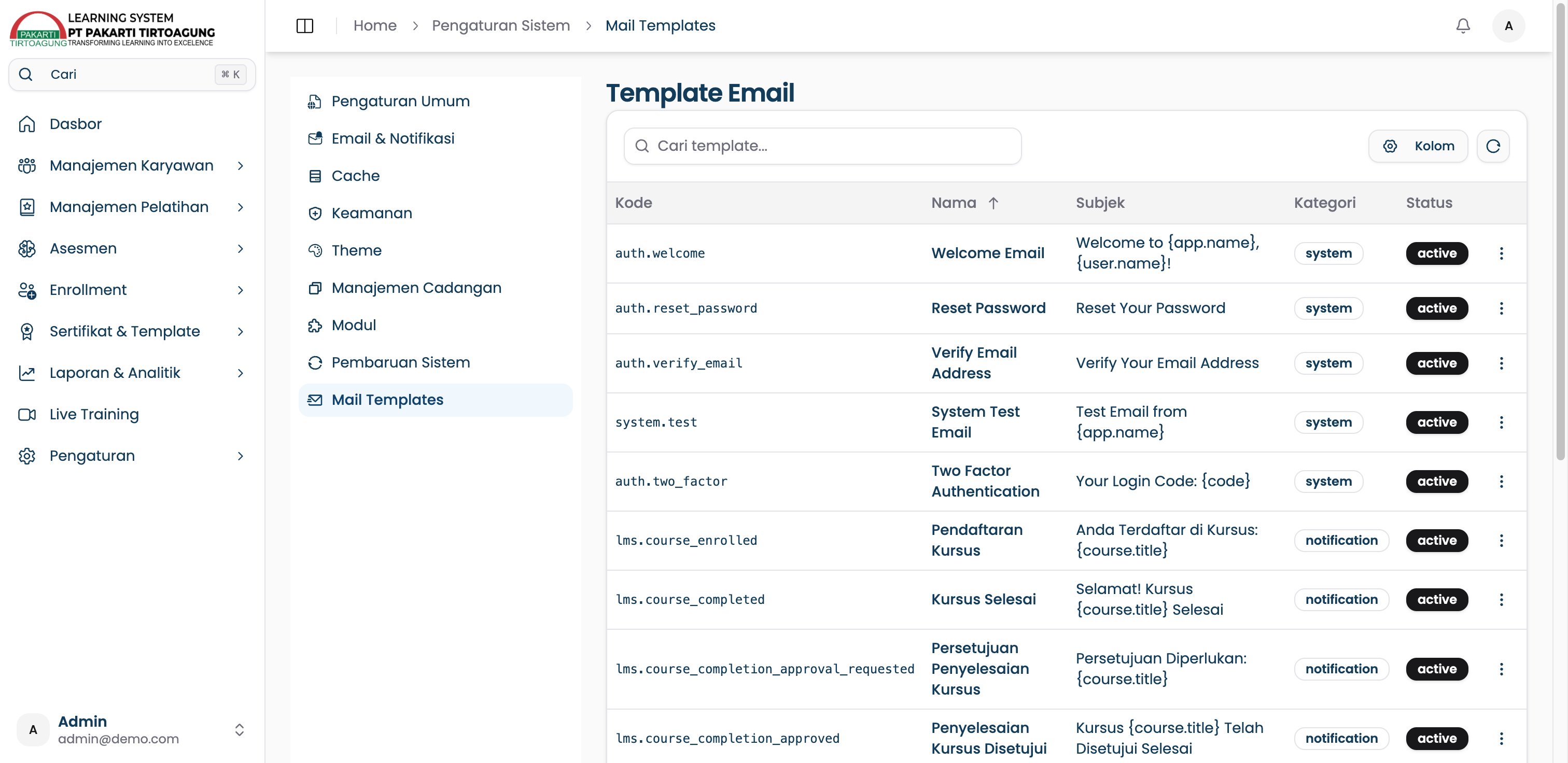
Task: Open the Welcome Email template
Action: coord(987,253)
